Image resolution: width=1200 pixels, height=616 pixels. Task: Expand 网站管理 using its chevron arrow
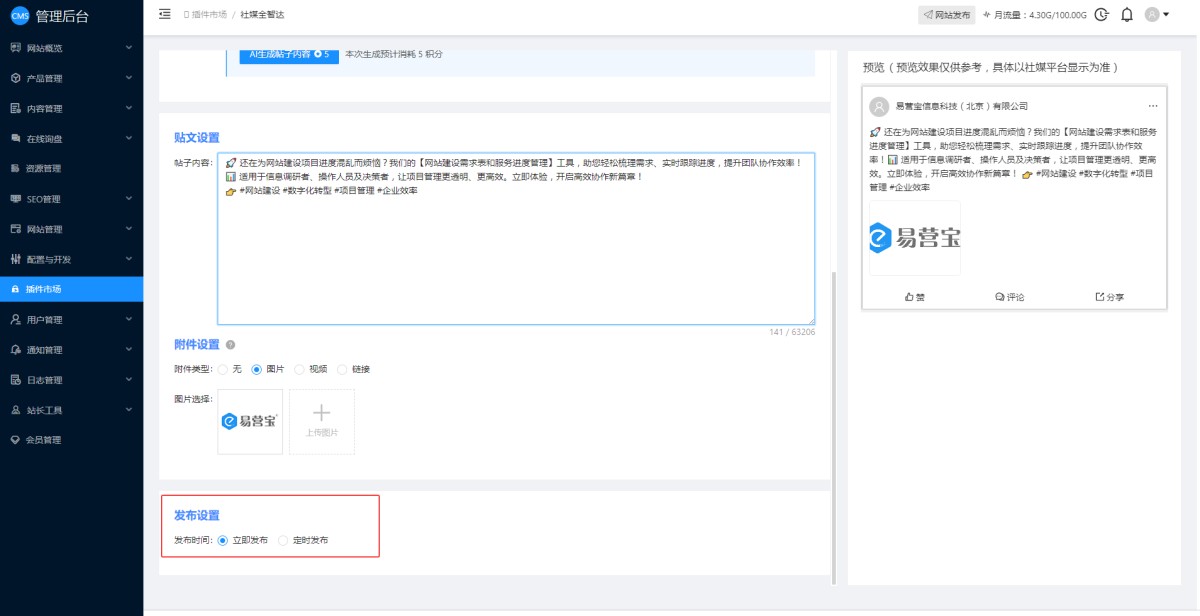[129, 229]
